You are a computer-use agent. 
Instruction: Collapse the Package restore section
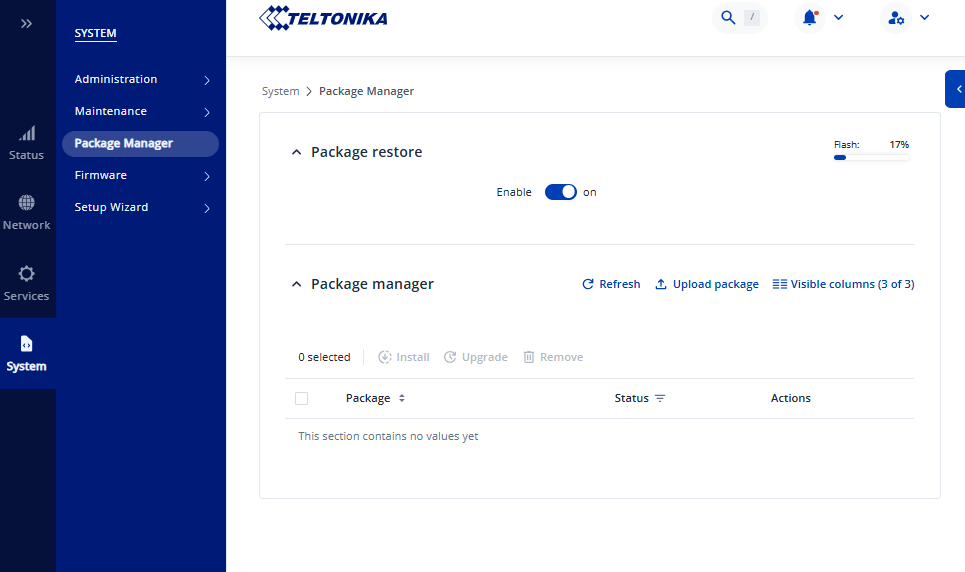click(x=296, y=153)
